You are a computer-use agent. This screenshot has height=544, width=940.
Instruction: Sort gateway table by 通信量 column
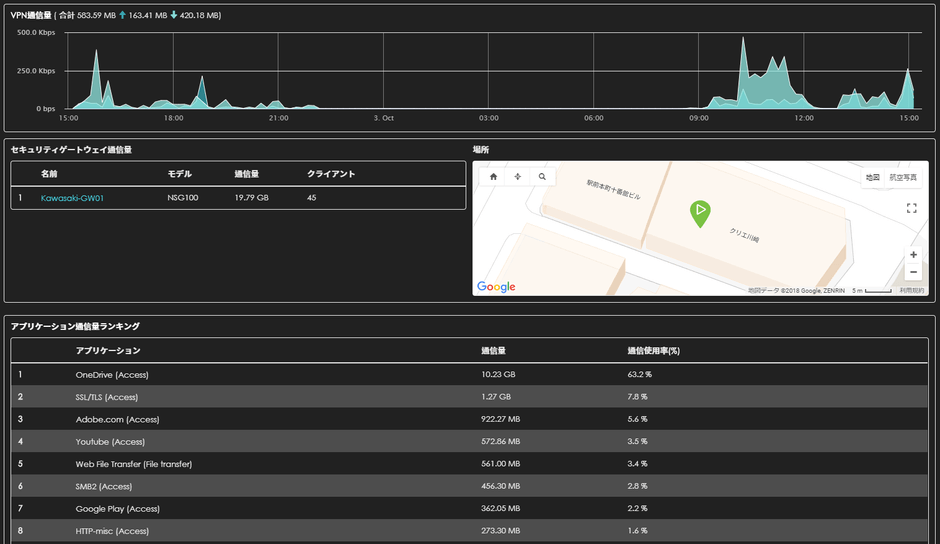(x=247, y=174)
